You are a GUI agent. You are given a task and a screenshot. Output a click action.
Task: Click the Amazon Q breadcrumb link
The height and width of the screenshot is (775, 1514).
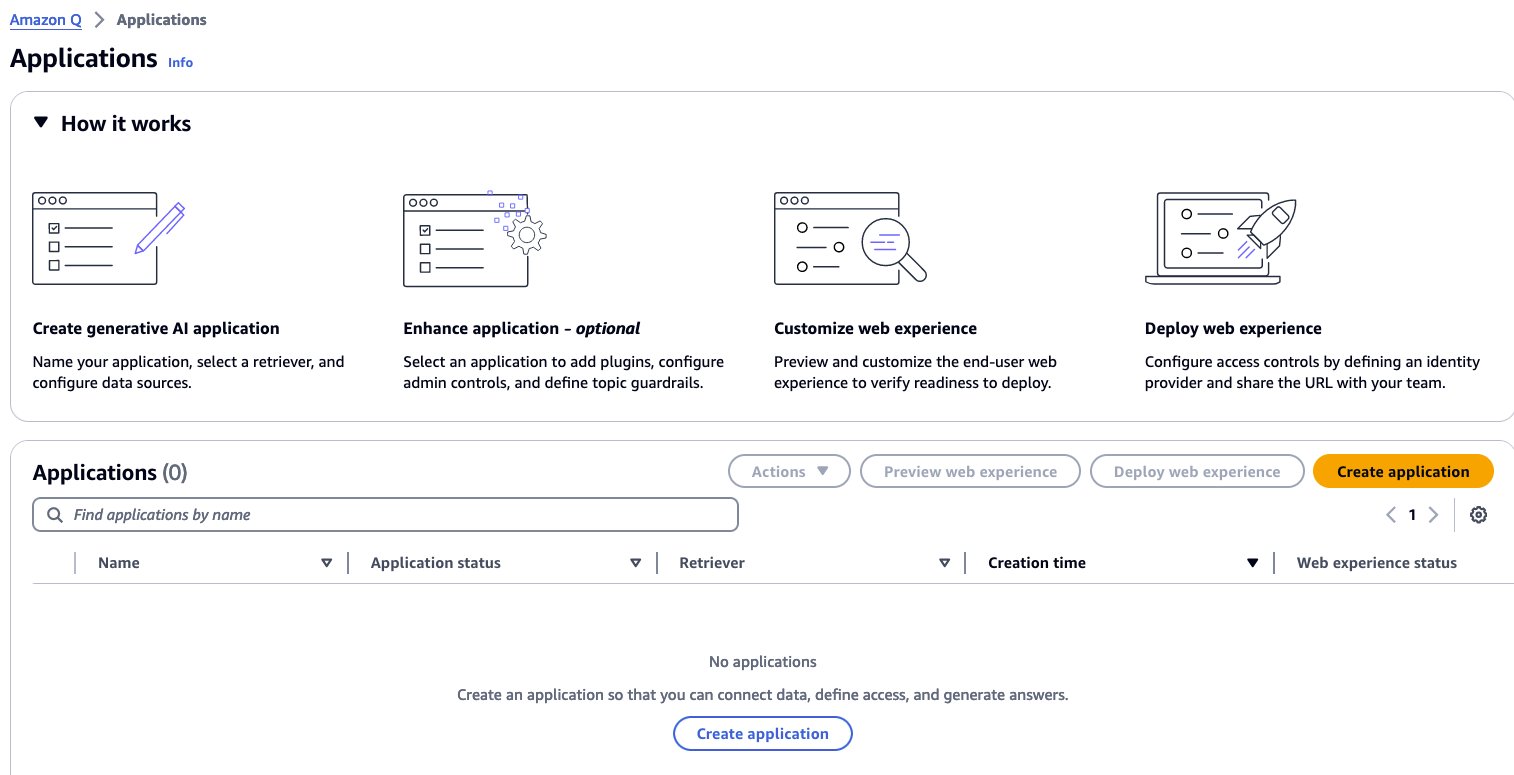[46, 20]
